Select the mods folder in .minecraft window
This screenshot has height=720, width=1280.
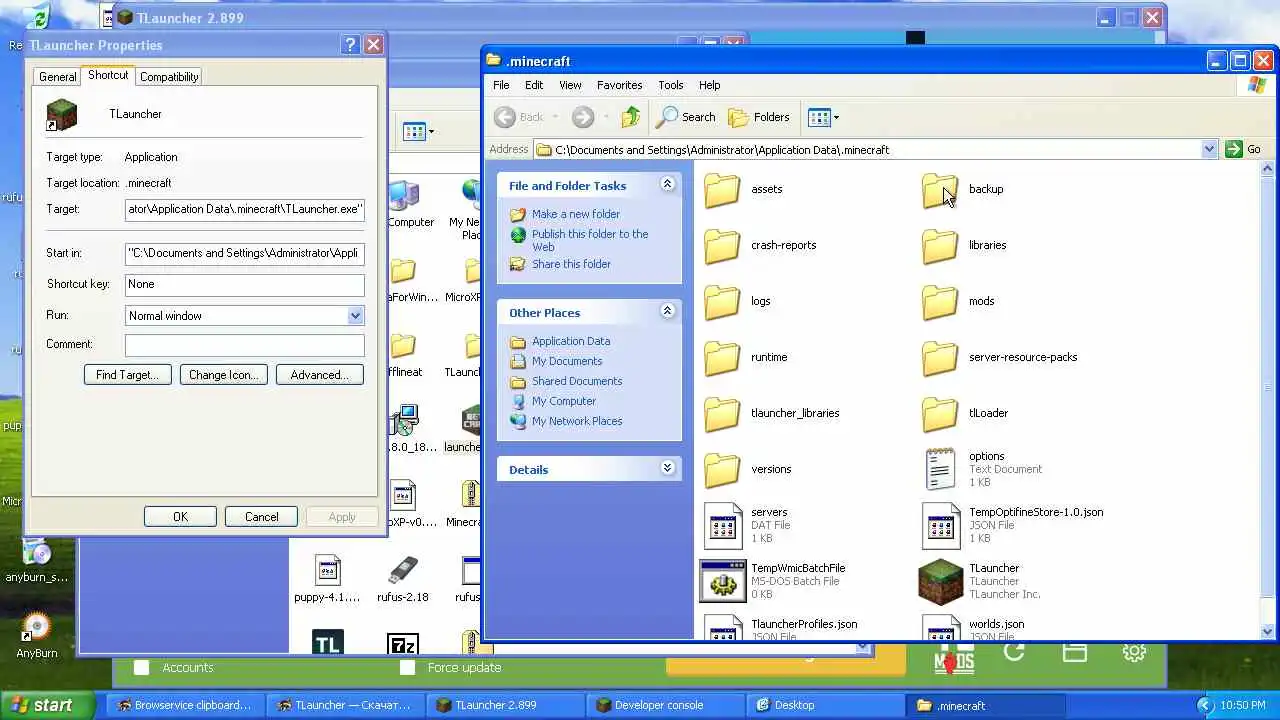(958, 301)
